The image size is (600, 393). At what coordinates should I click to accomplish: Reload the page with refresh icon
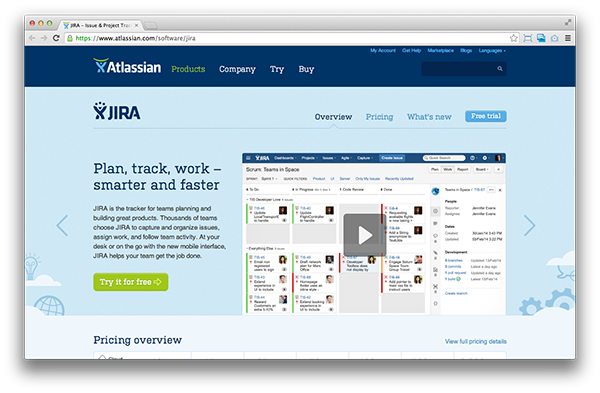pyautogui.click(x=56, y=38)
